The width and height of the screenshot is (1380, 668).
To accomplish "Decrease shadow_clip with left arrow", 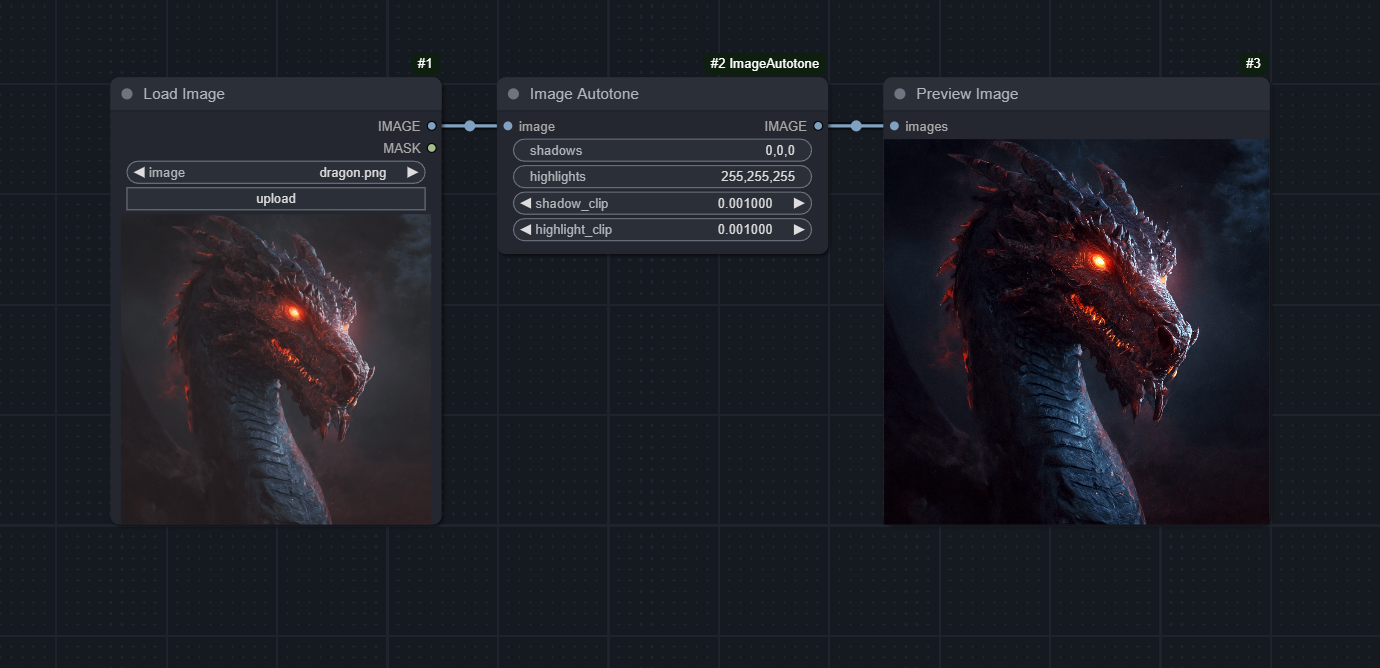I will [526, 203].
